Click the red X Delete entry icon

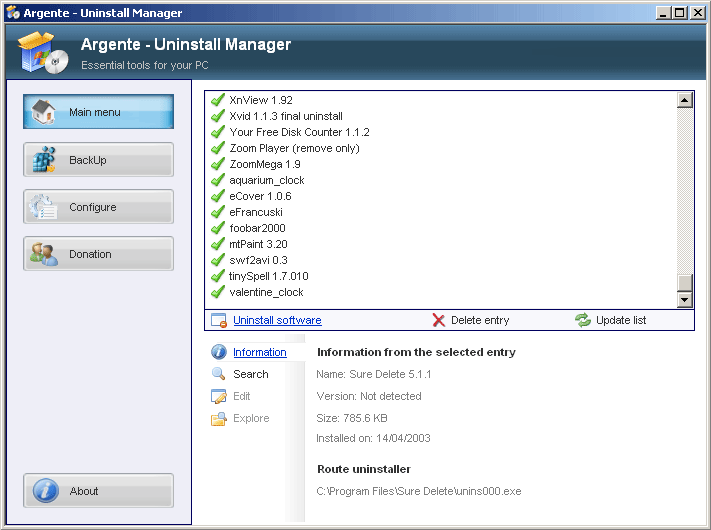coord(438,320)
